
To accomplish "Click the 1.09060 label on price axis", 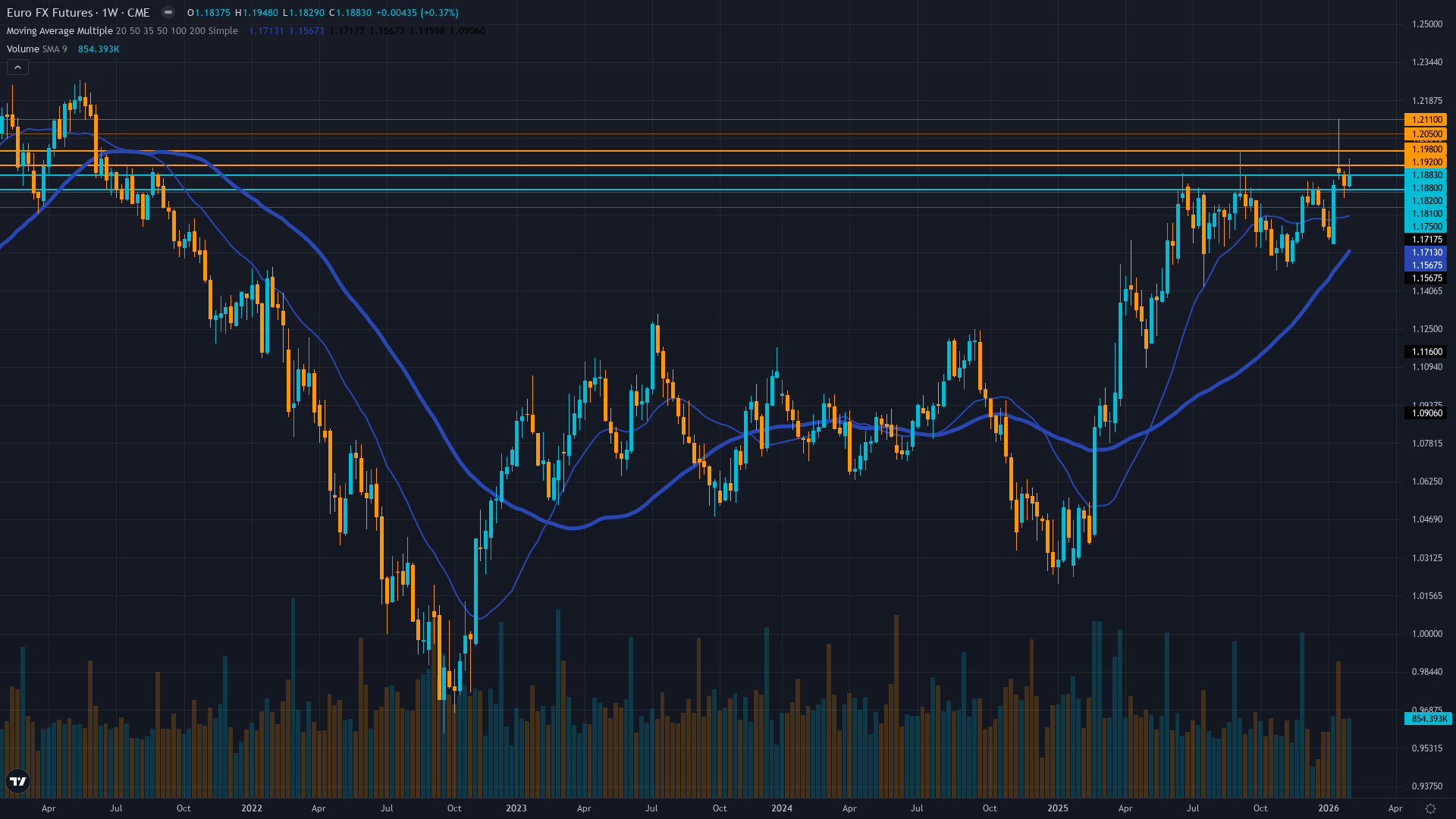I will pos(1426,413).
